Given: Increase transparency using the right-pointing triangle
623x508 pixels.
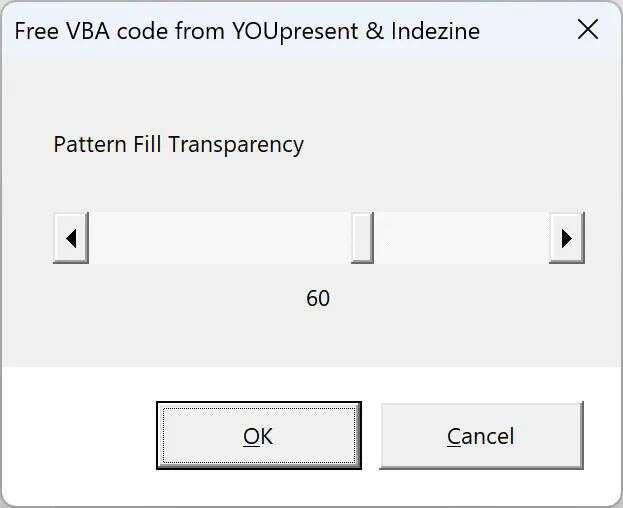Looking at the screenshot, I should pos(566,238).
